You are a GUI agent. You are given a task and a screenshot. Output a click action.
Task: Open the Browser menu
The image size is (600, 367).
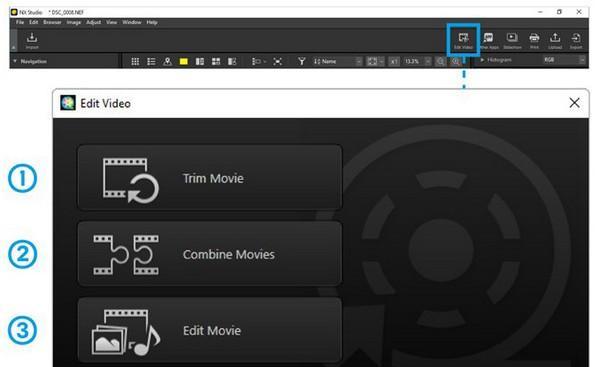point(52,22)
